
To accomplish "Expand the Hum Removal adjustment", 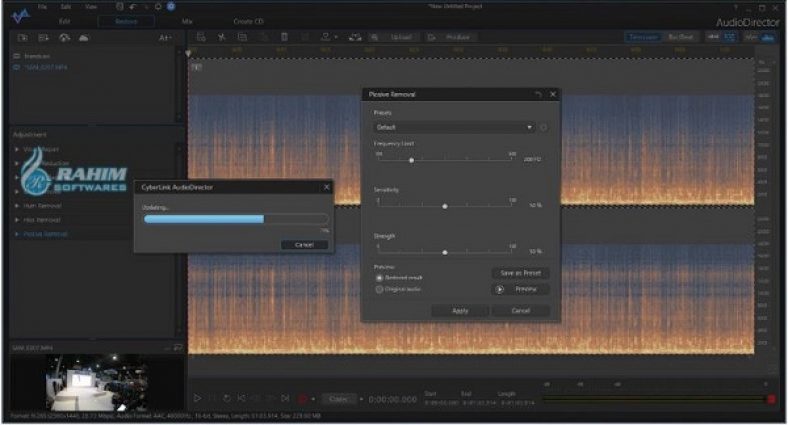I will point(38,205).
